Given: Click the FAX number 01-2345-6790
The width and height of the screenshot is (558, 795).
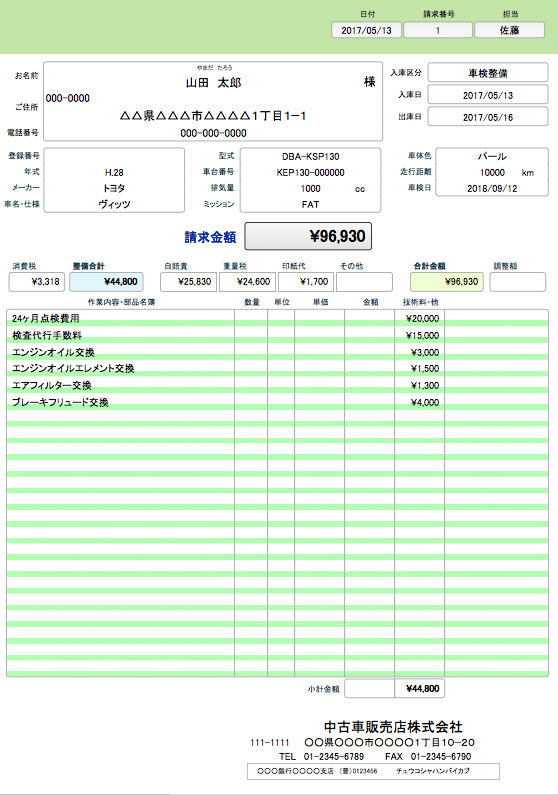Looking at the screenshot, I should [441, 756].
